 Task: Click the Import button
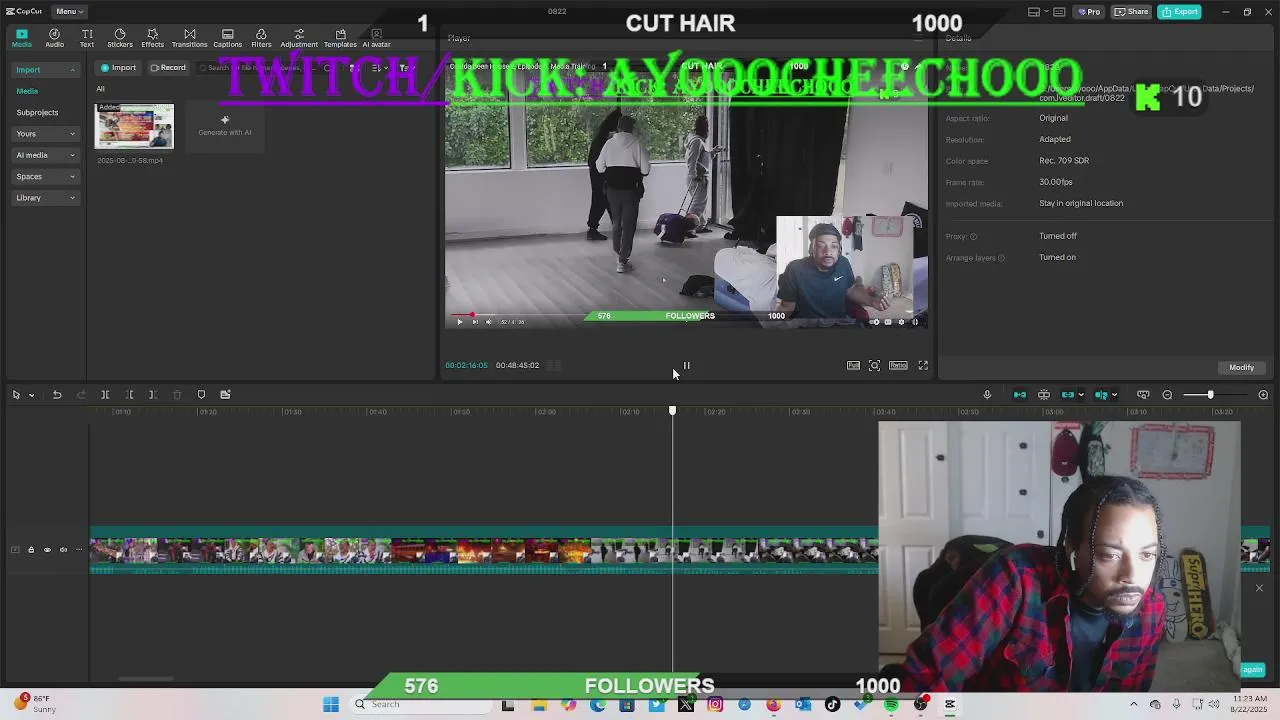point(118,67)
